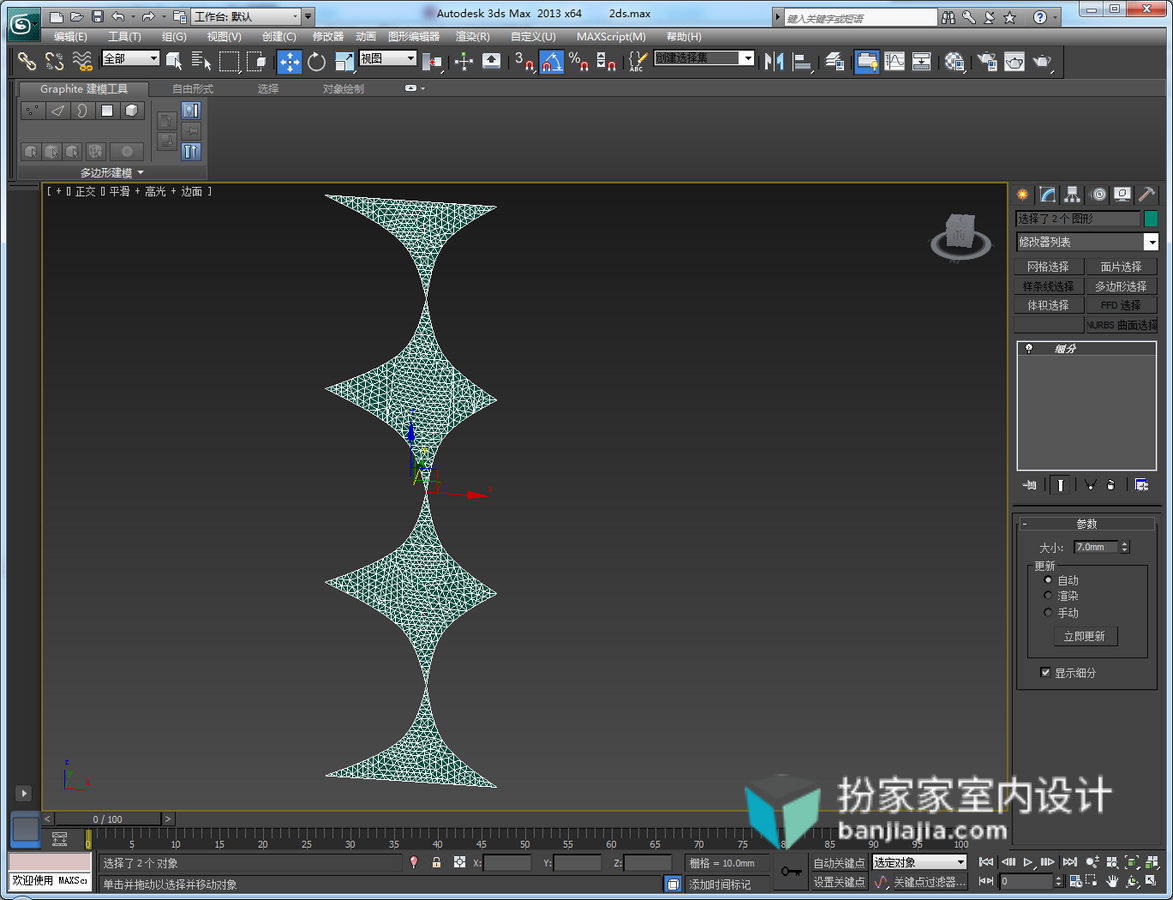Click the Mirror tool icon
The width and height of the screenshot is (1173, 900).
(x=774, y=61)
